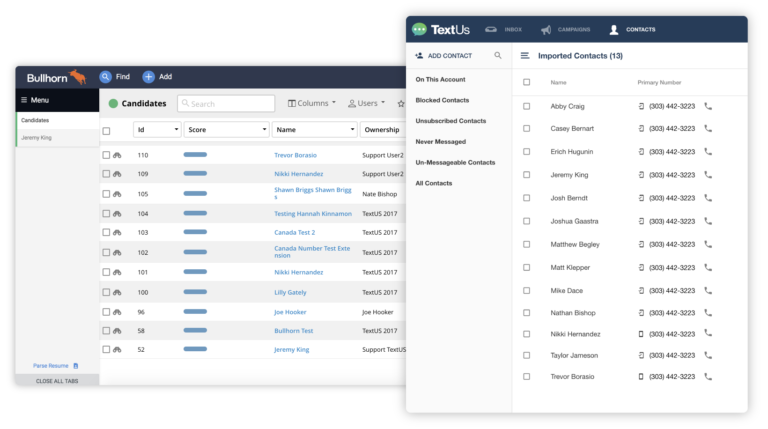Click the Name column header in TextUs
The width and height of the screenshot is (768, 429).
[x=558, y=83]
